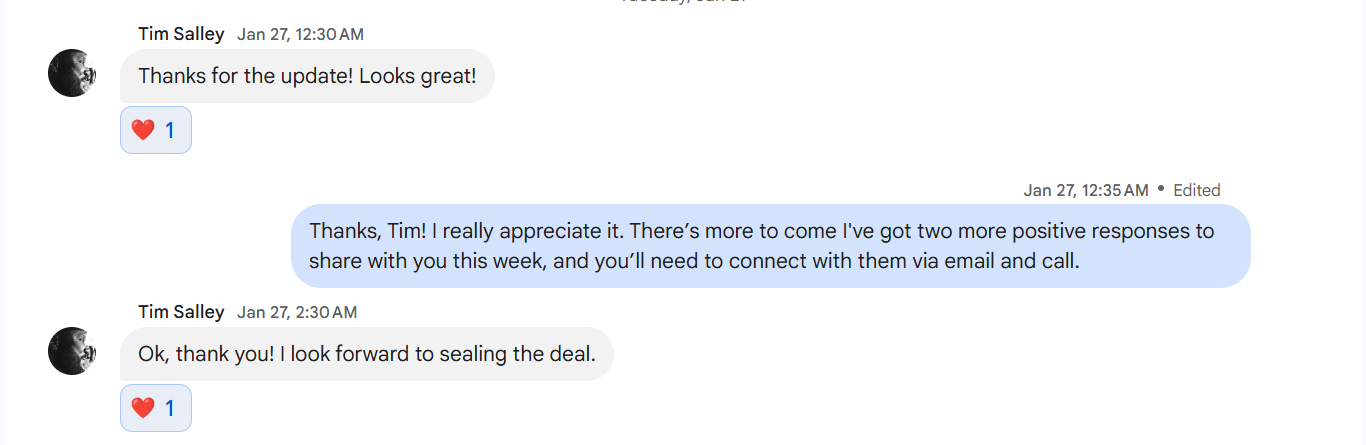Image resolution: width=1366 pixels, height=445 pixels.
Task: Open Tim Salley's avatar beside the 12:30 AM message
Action: pyautogui.click(x=72, y=73)
